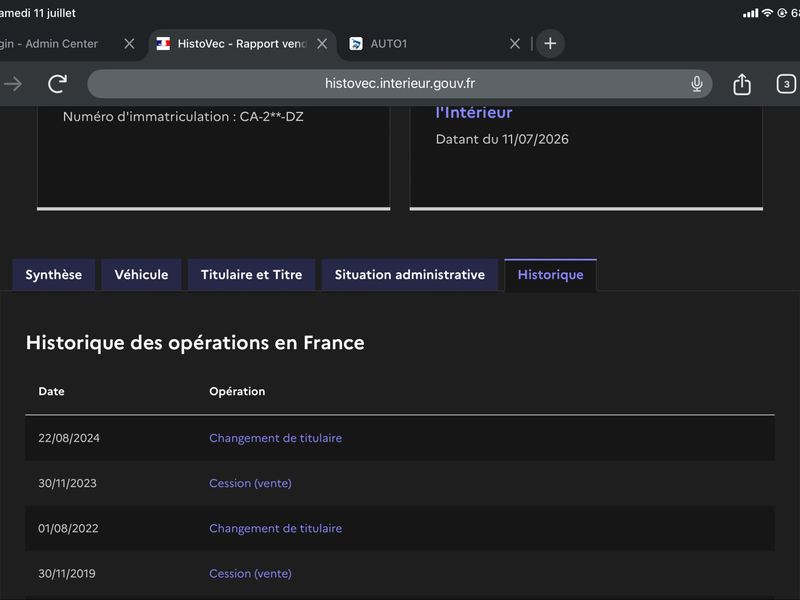Image resolution: width=800 pixels, height=600 pixels.
Task: Click Cession (vente) dated 30/11/2023
Action: [x=251, y=483]
